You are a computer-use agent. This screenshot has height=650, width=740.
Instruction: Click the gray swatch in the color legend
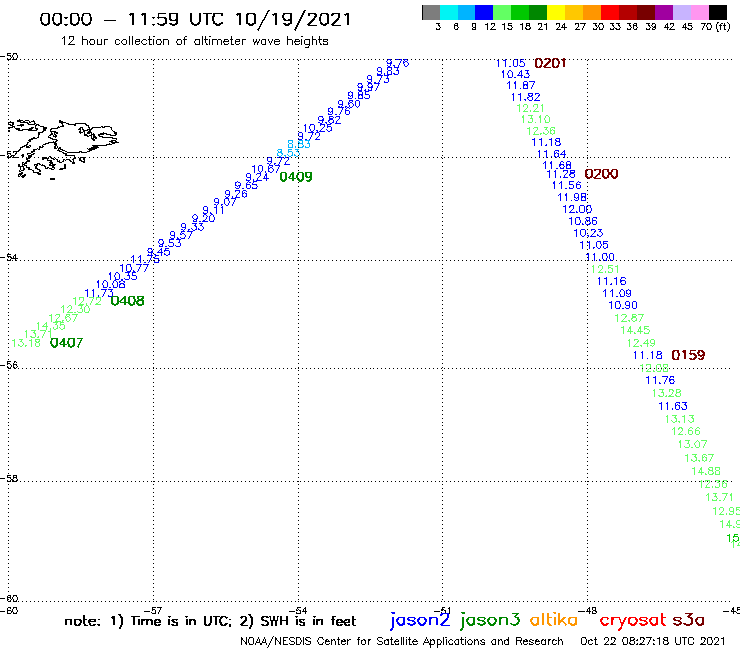point(431,12)
